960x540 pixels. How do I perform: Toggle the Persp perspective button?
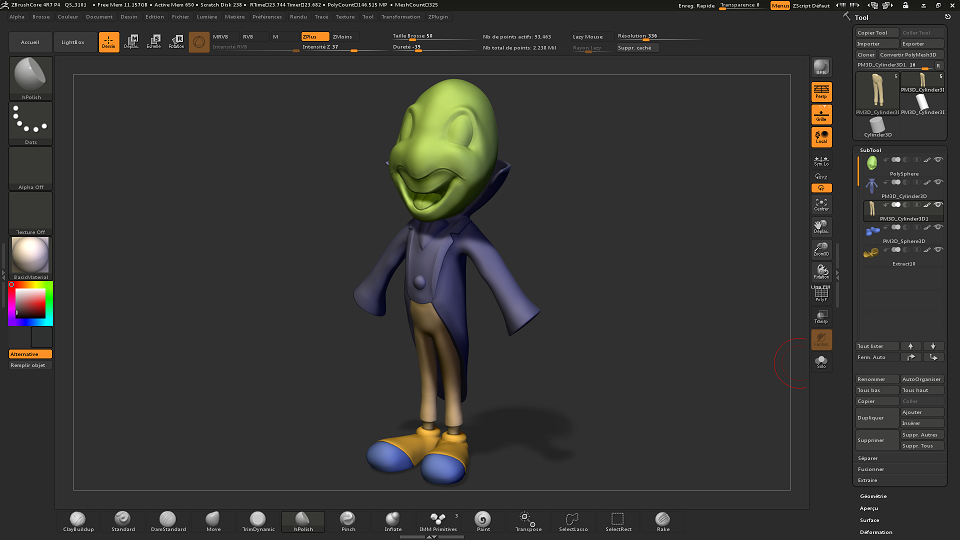tap(821, 92)
